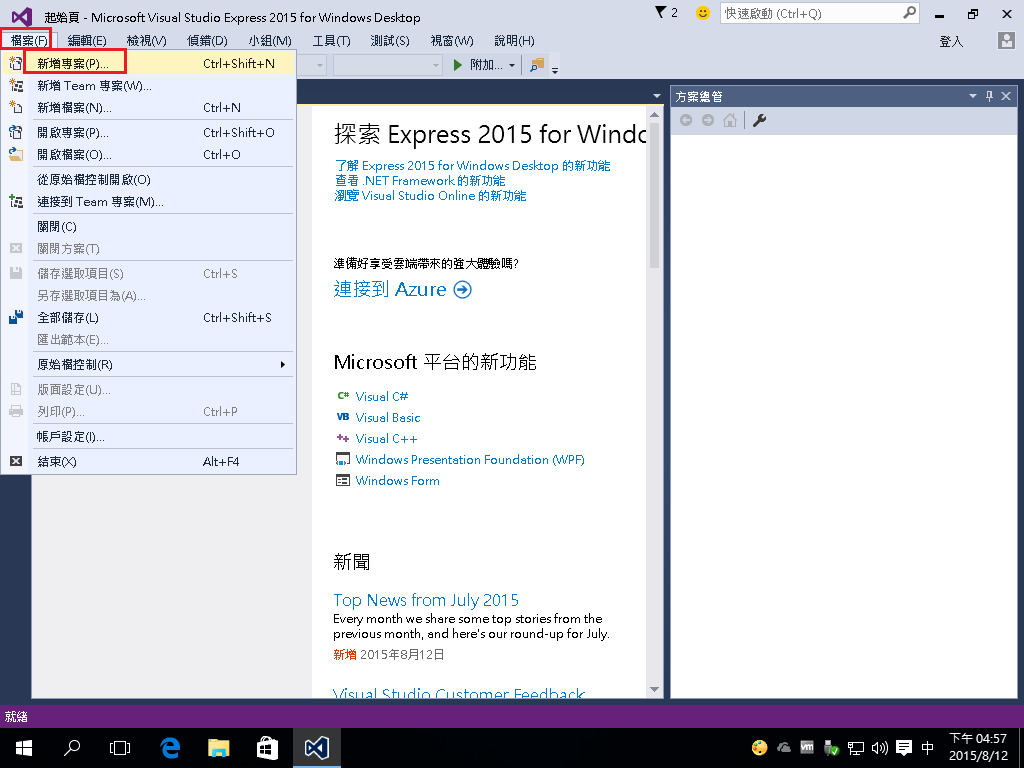Open the Solution Explorer window options dropdown
The width and height of the screenshot is (1024, 768).
(972, 96)
